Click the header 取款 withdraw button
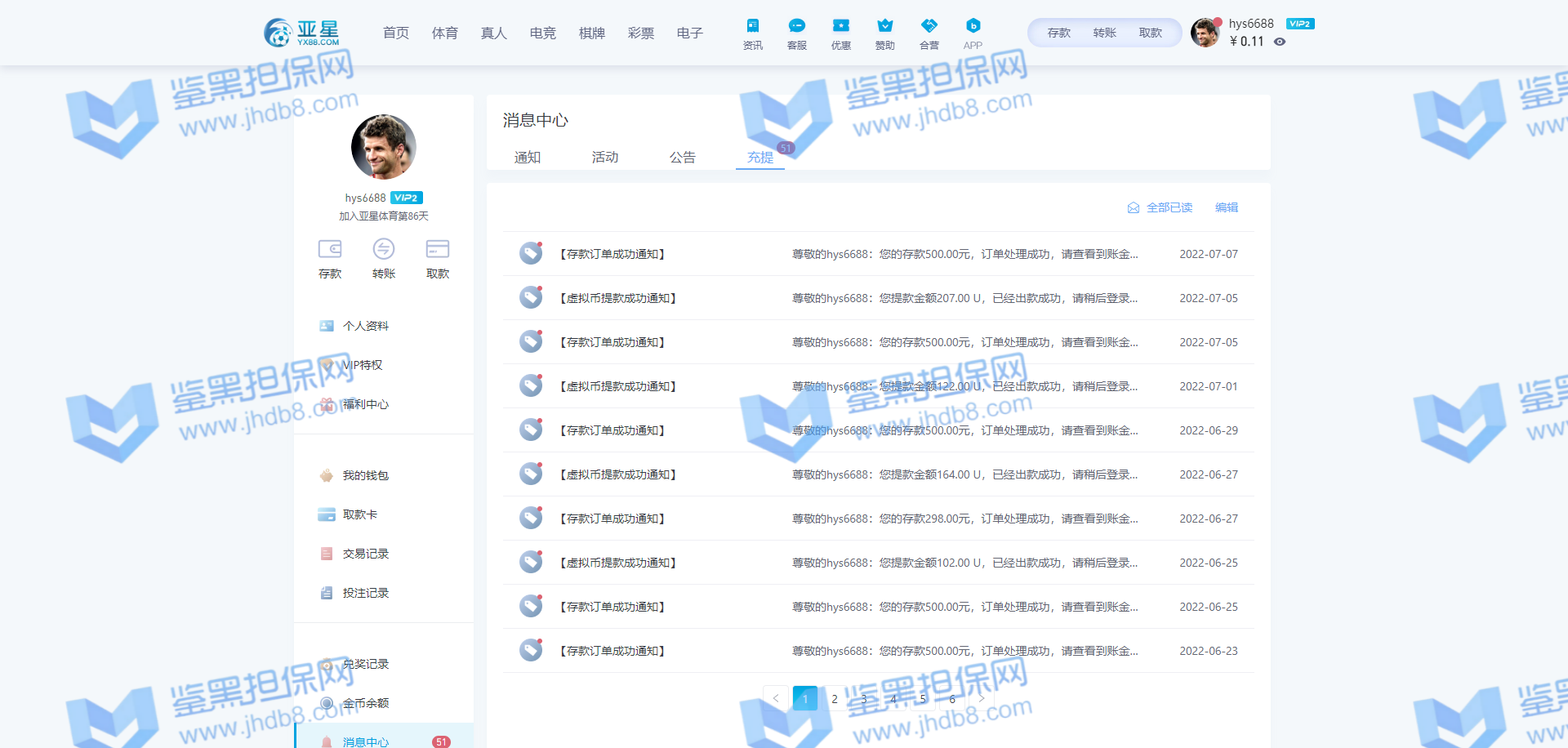The width and height of the screenshot is (1568, 748). (1150, 33)
